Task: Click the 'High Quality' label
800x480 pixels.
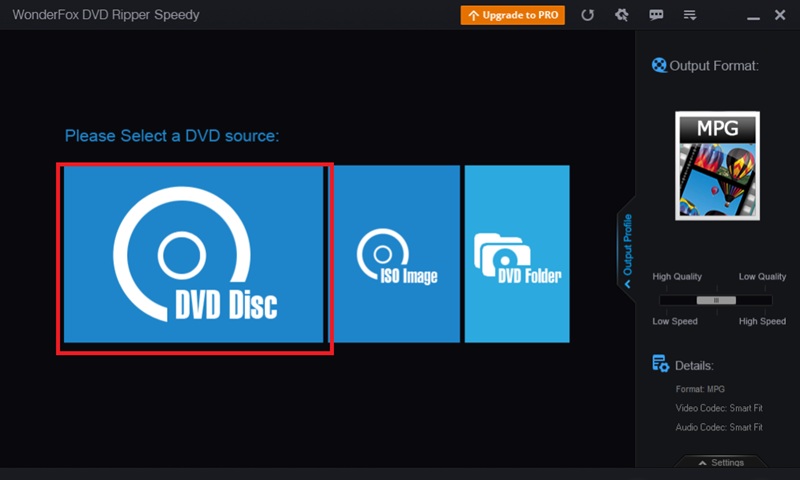Action: tap(677, 276)
